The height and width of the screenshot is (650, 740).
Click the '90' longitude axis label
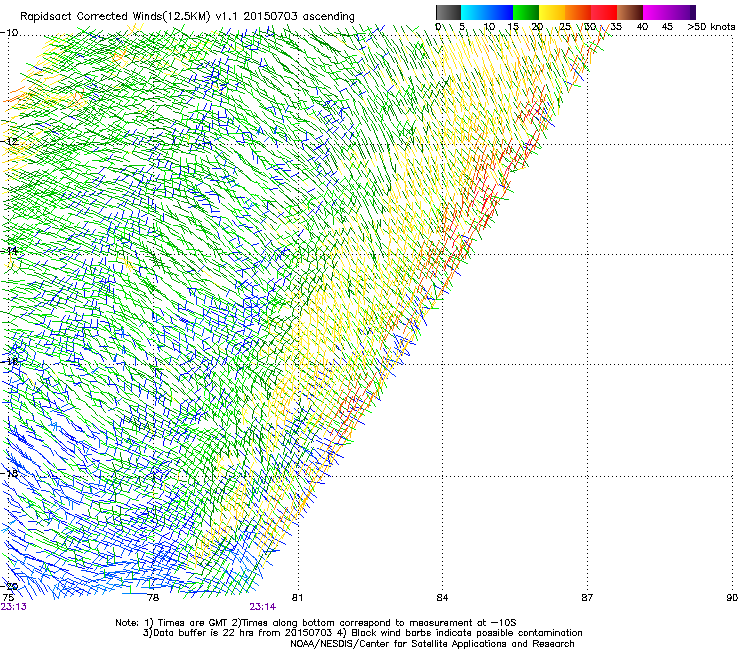pos(732,598)
